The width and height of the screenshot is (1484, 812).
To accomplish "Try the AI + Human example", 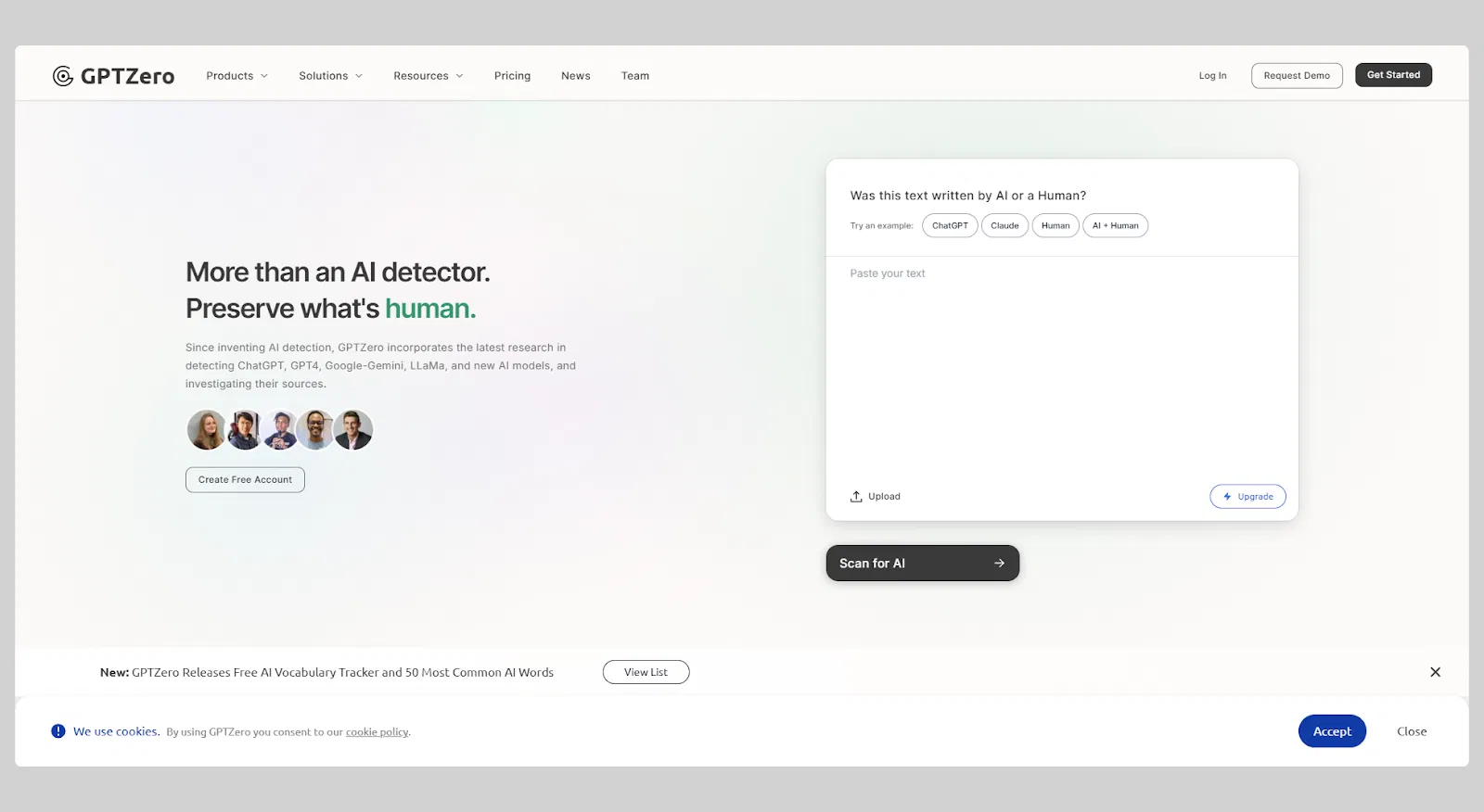I will [1116, 226].
